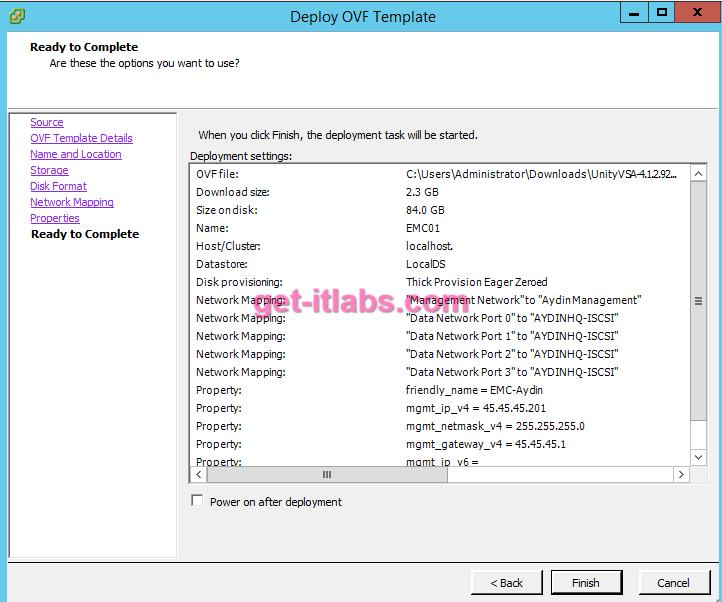This screenshot has height=602, width=722.
Task: Navigate to Name and Location step
Action: (76, 154)
